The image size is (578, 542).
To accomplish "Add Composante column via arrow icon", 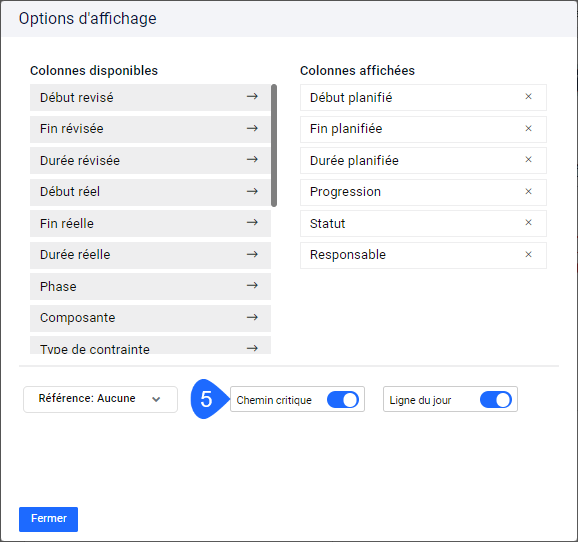I will point(252,317).
